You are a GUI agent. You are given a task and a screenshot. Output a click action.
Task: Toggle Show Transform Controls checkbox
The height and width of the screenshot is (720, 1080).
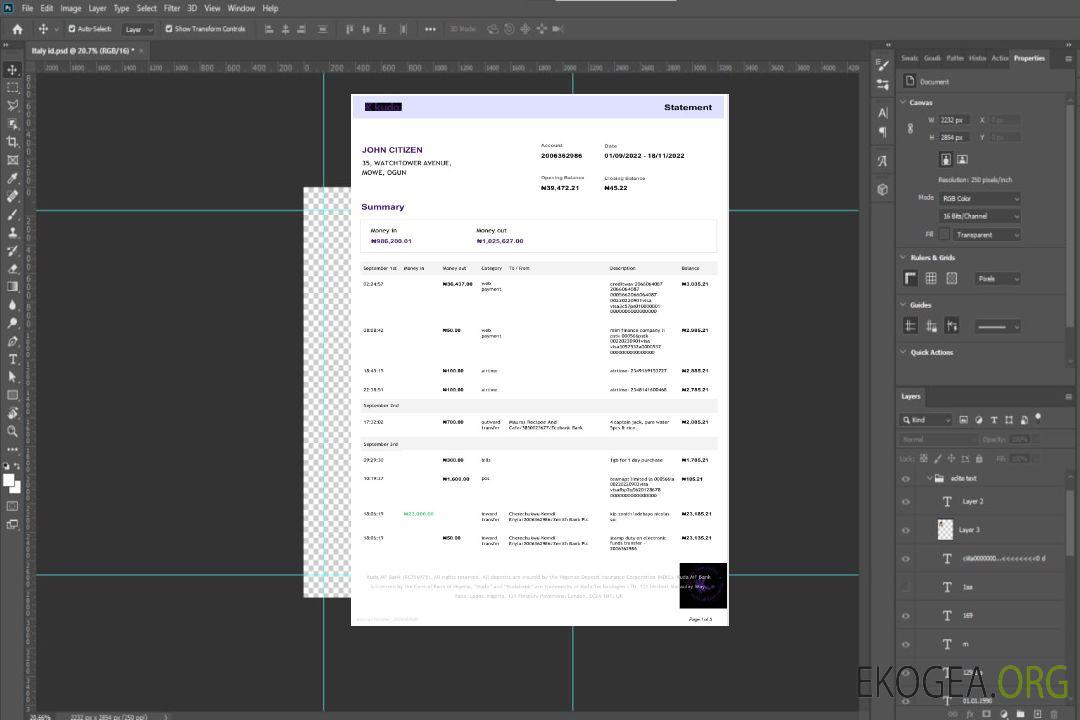pos(169,29)
